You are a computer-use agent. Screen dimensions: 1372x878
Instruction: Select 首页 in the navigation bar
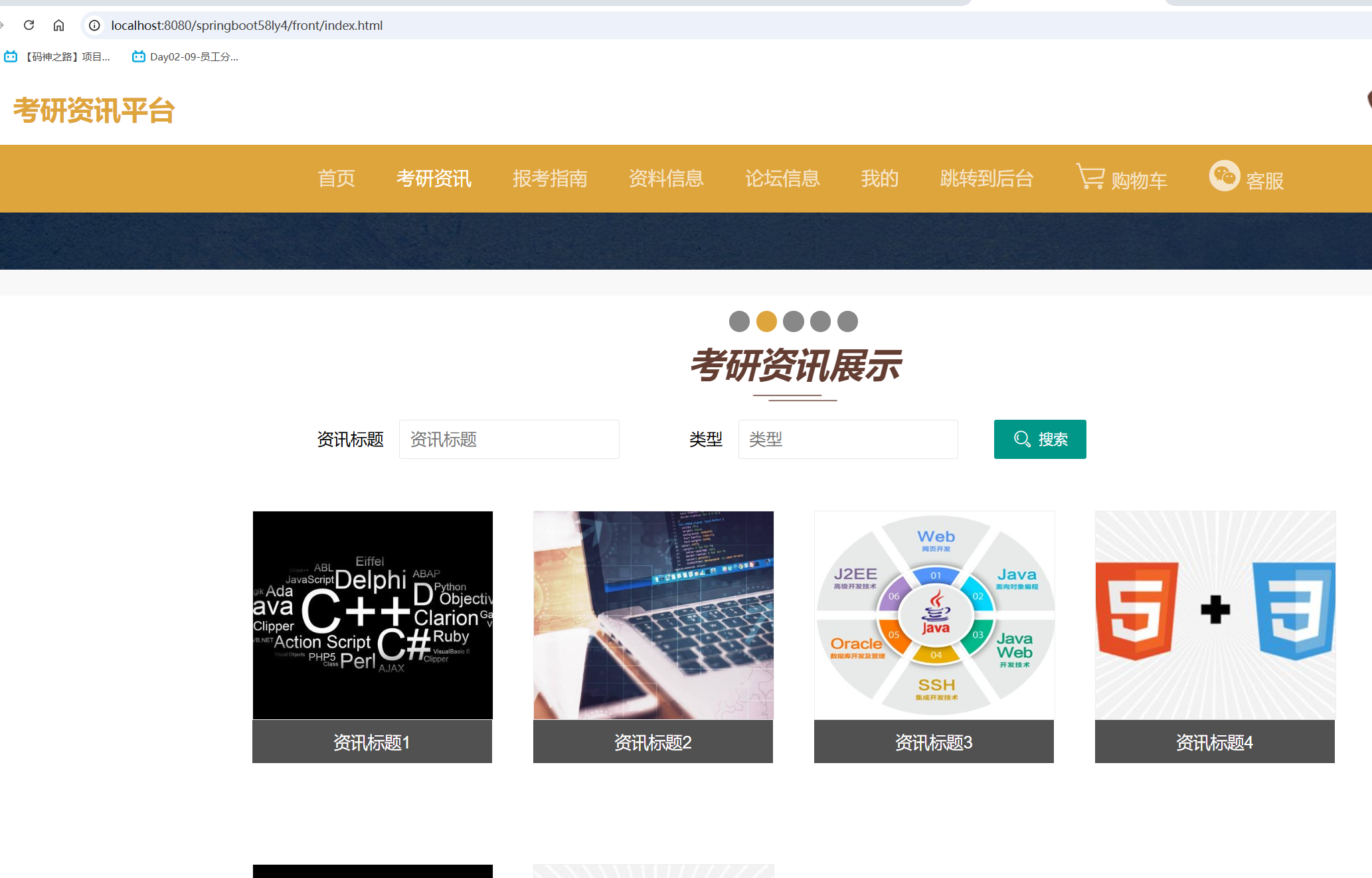pos(336,179)
